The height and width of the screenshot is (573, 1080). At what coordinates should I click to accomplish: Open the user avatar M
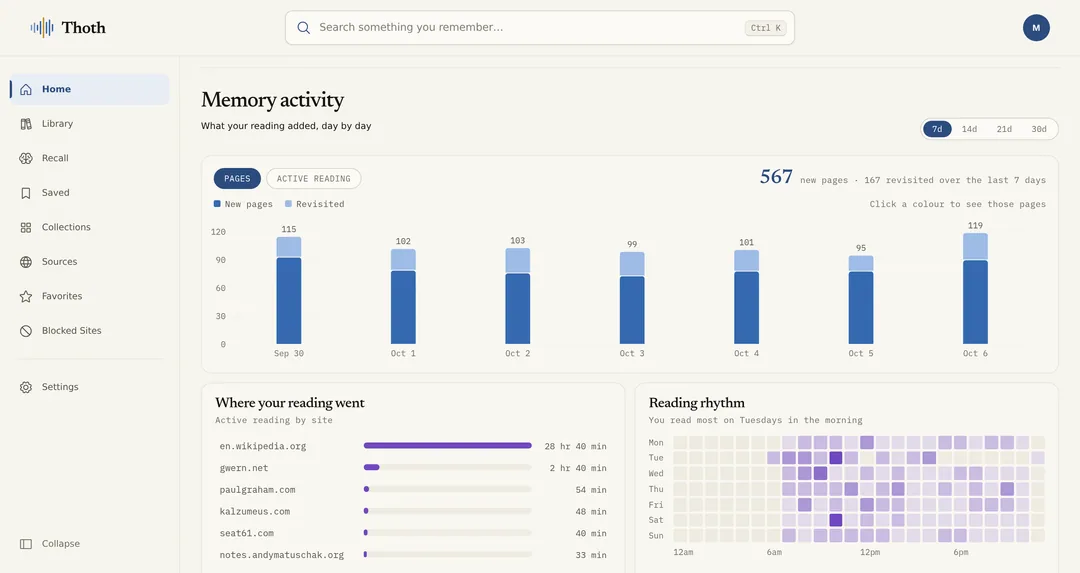[1036, 28]
